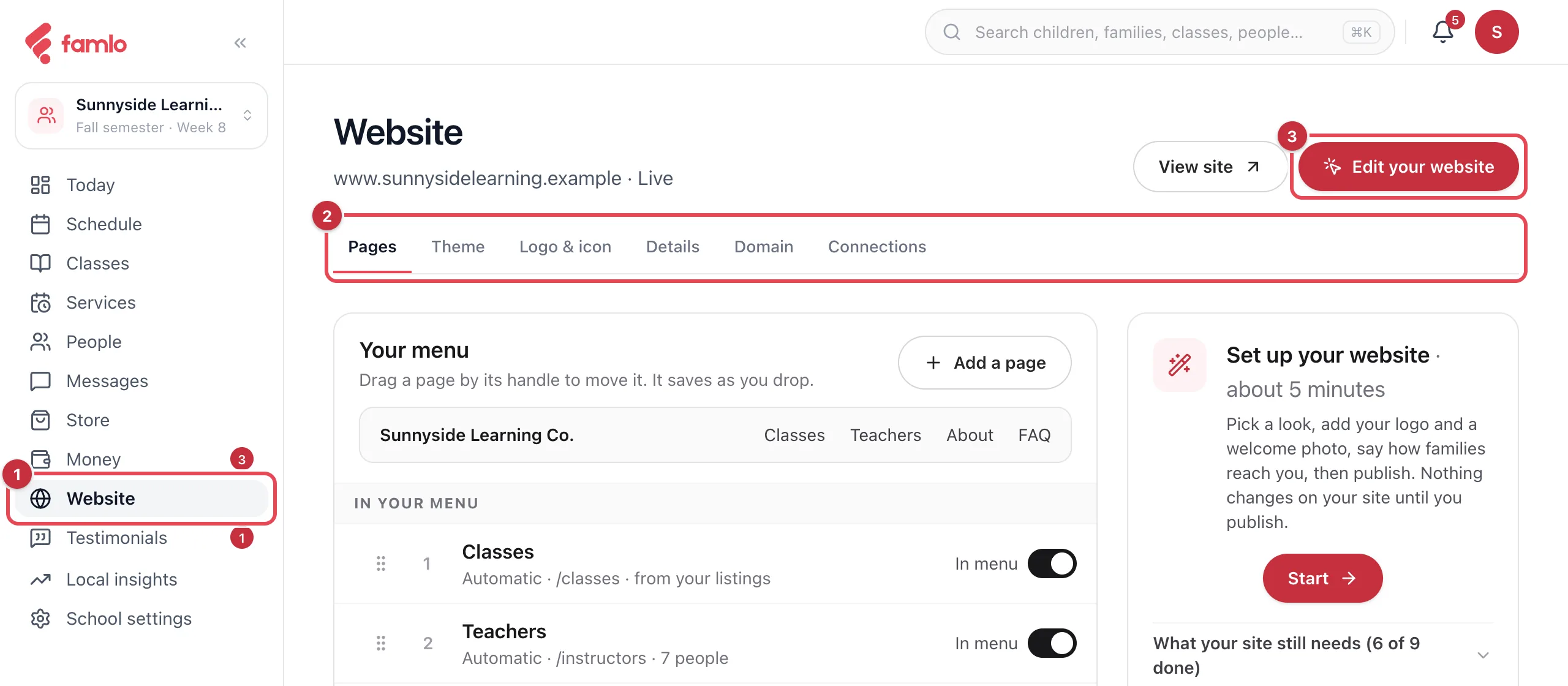Switch to the Theme tab

point(458,246)
